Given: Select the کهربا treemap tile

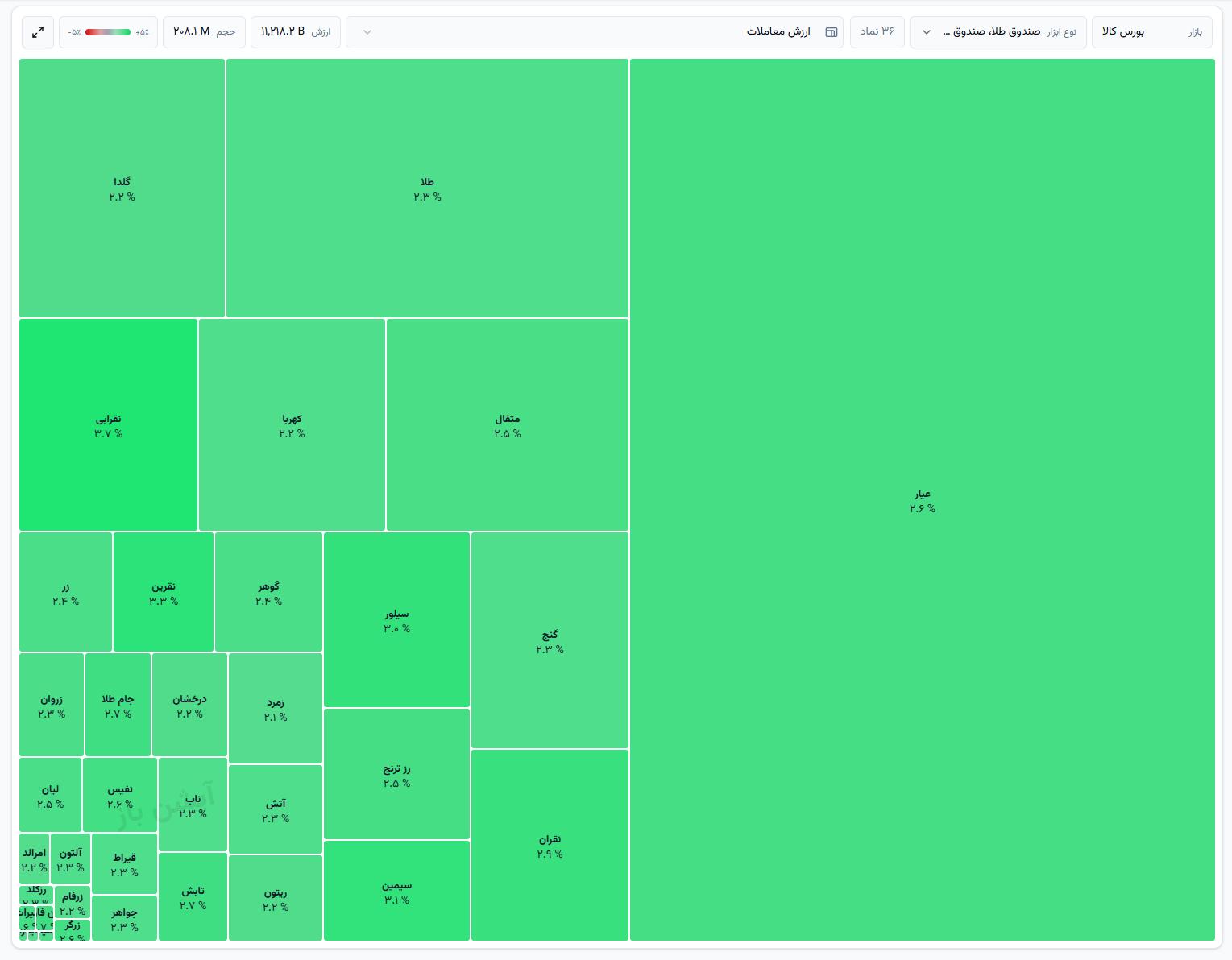Looking at the screenshot, I should tap(292, 424).
